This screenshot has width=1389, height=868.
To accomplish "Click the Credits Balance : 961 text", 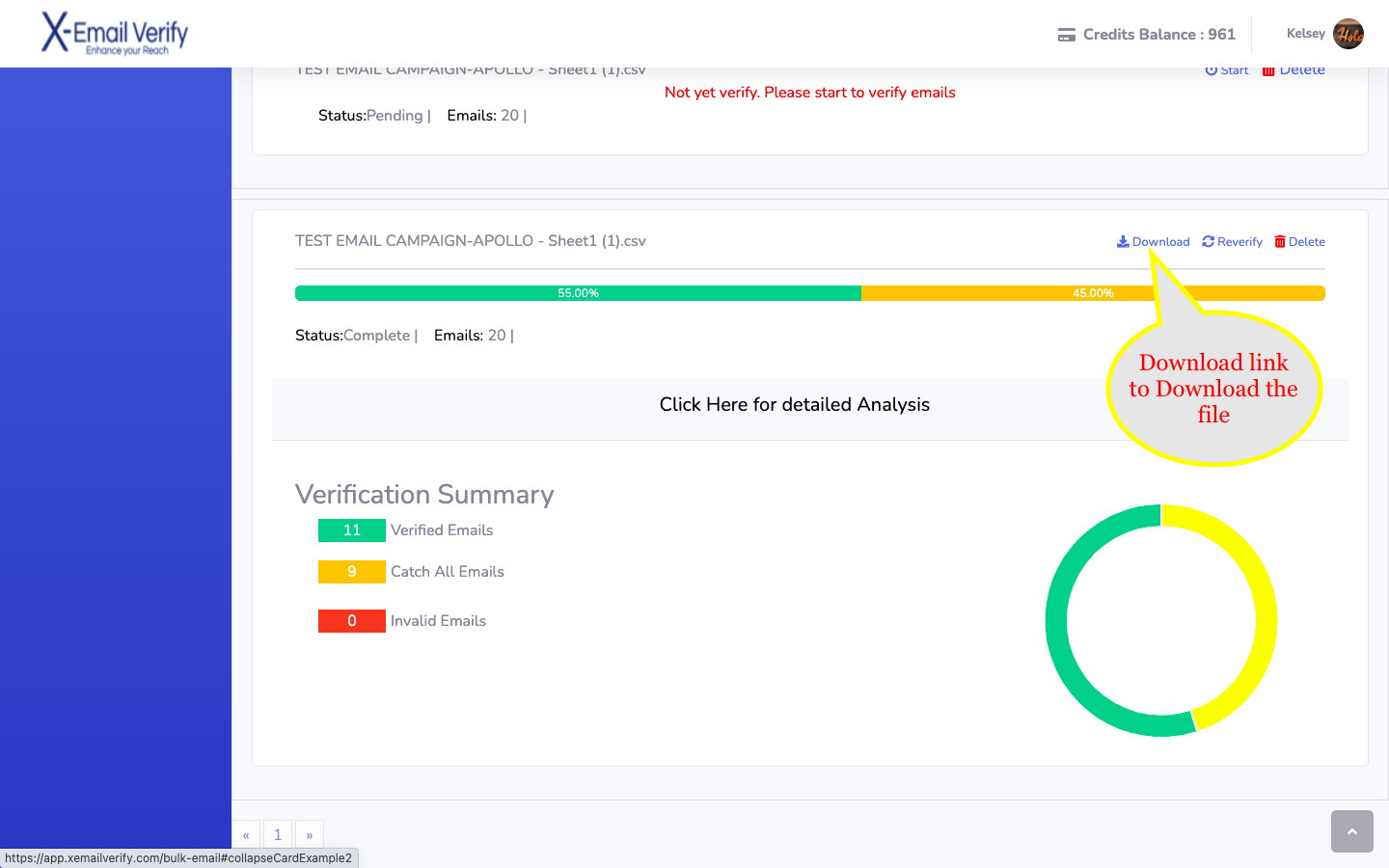I will (1158, 35).
